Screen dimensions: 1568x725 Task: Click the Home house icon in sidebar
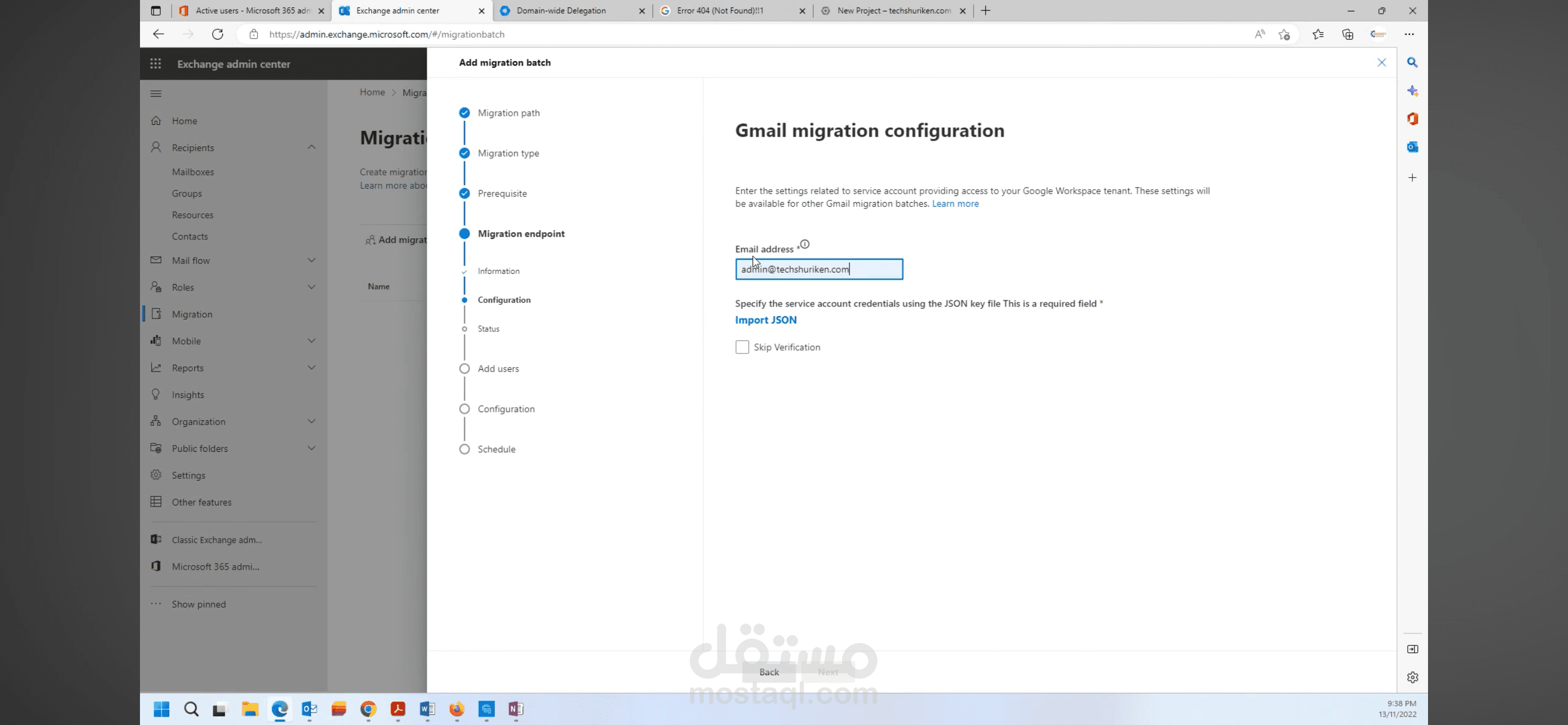pos(156,120)
